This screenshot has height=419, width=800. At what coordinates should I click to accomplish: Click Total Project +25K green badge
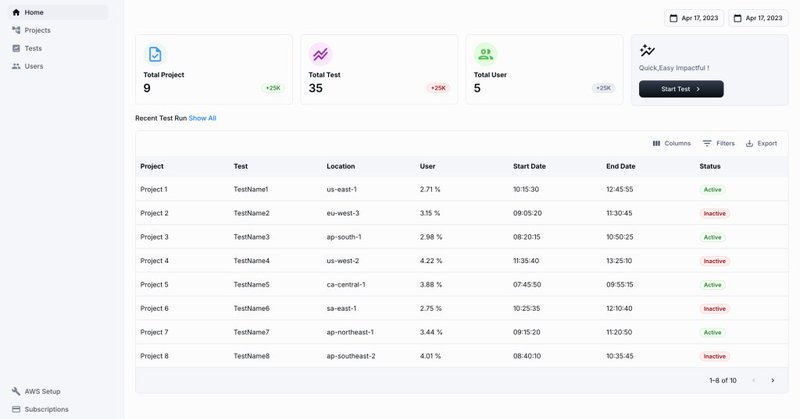point(273,88)
